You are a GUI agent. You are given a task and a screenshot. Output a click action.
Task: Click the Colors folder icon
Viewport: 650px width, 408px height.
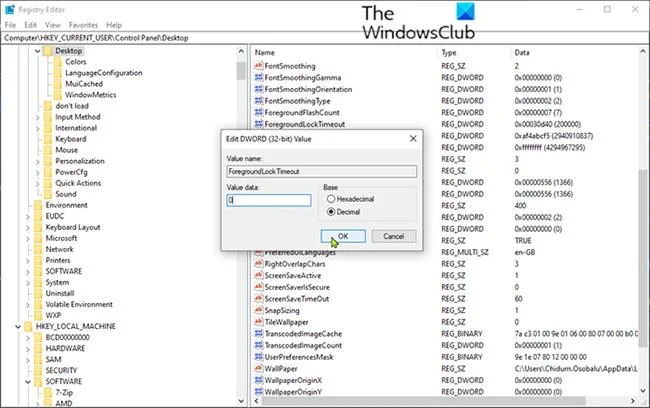(58, 62)
